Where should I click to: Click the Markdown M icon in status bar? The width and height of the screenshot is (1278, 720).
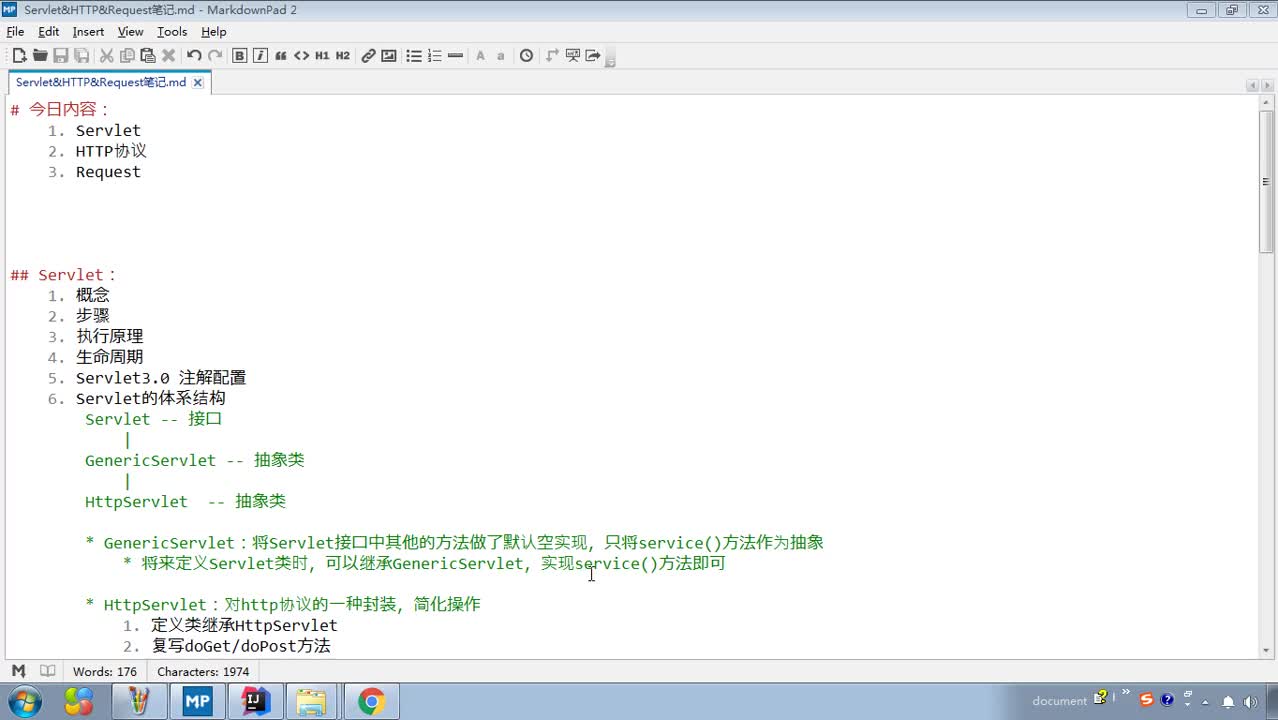click(18, 671)
